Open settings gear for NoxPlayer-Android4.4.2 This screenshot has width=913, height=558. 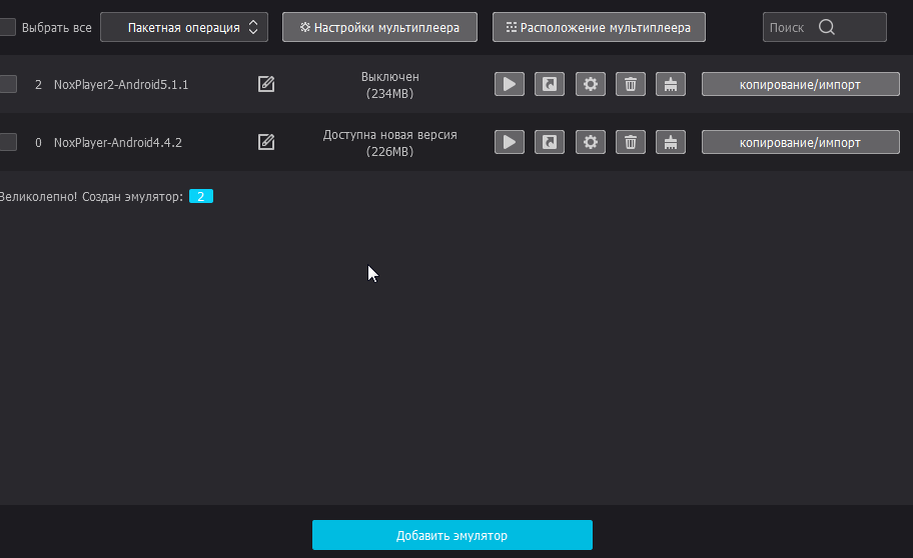tap(590, 142)
